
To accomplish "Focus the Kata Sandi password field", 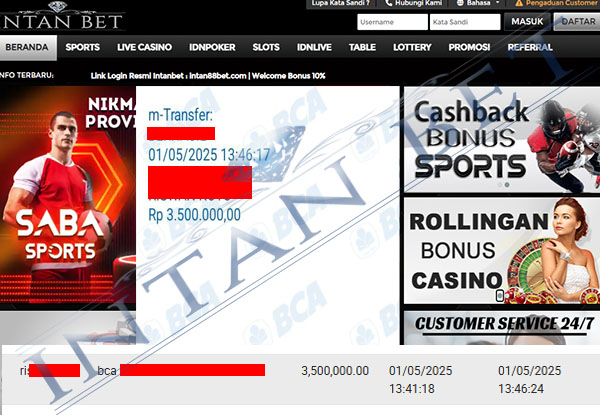I will point(465,22).
